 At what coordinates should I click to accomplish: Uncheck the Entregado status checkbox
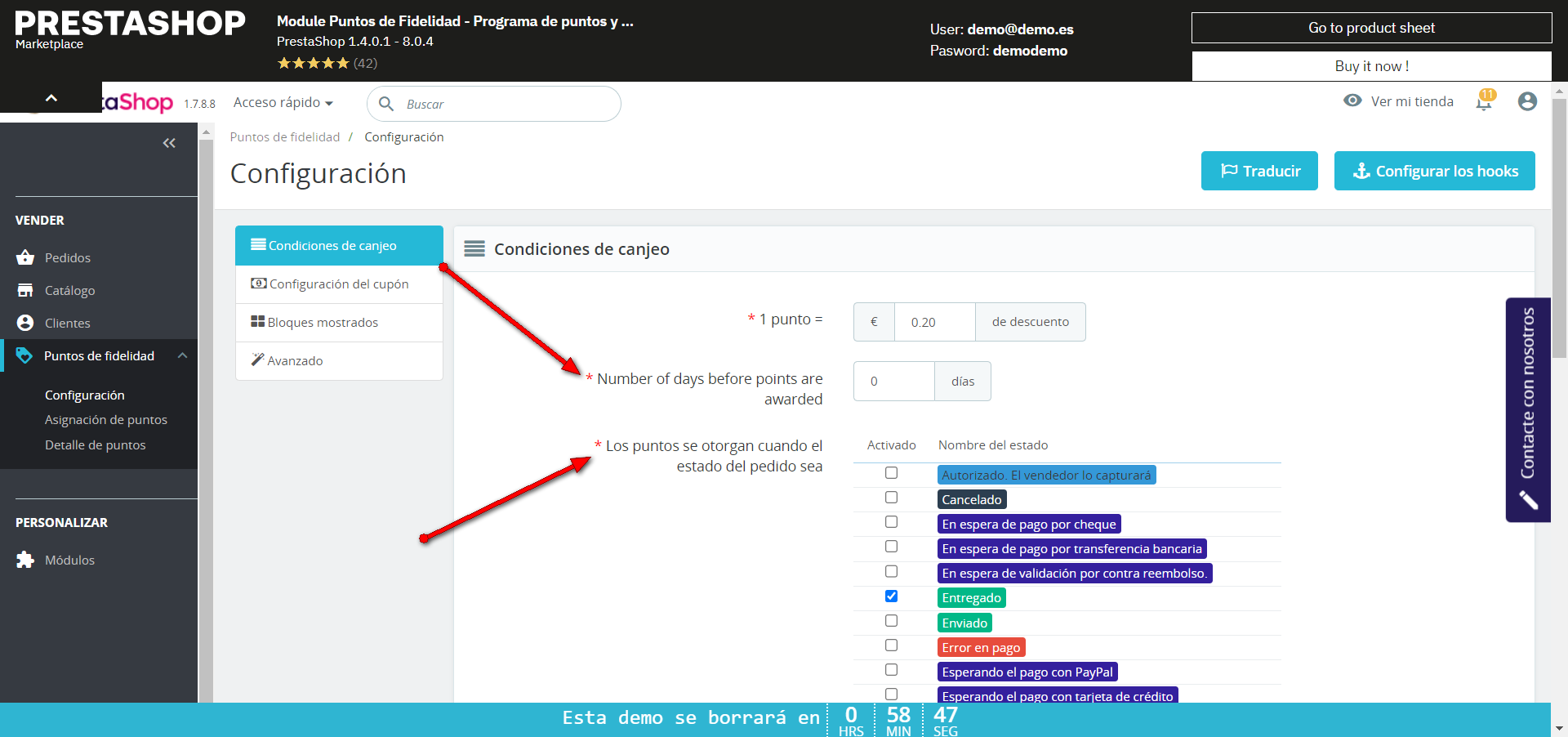[891, 596]
